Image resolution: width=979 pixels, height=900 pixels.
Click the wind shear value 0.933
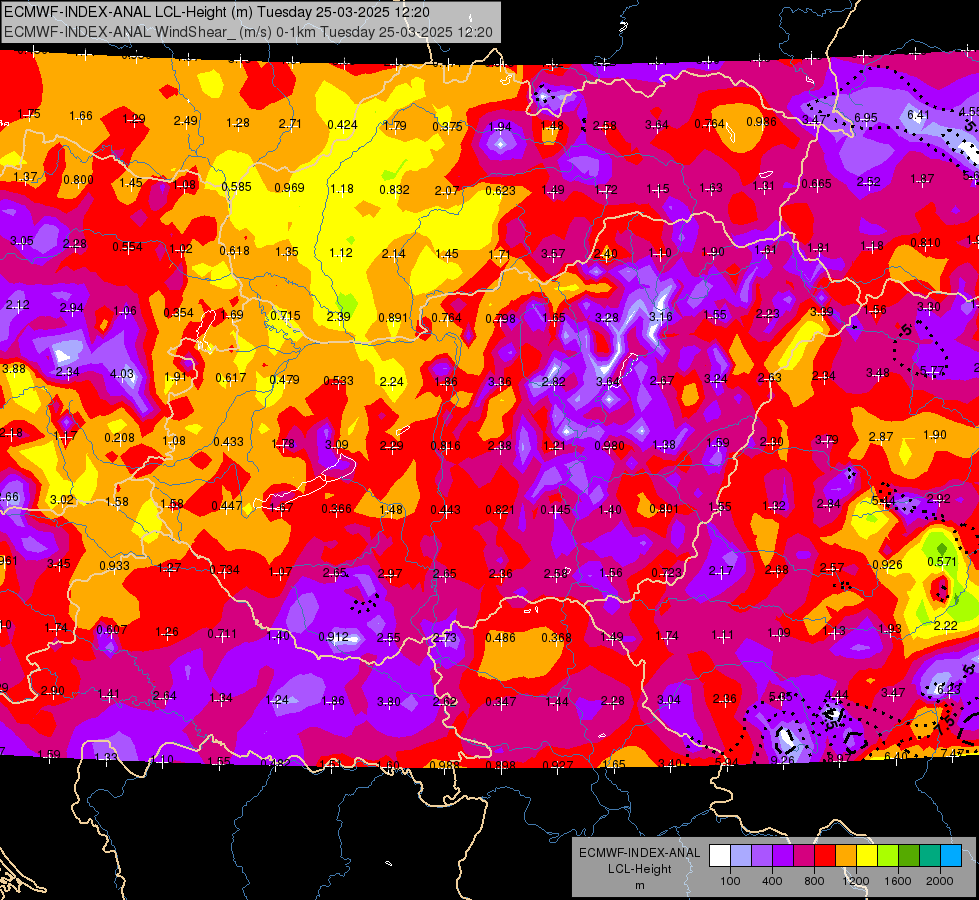coord(114,566)
